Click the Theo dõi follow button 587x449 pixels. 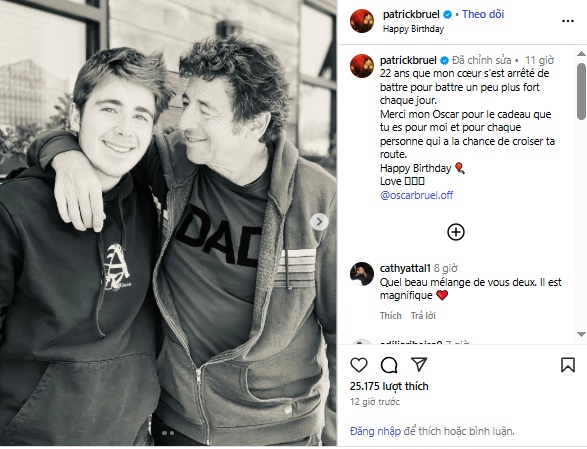pos(483,14)
